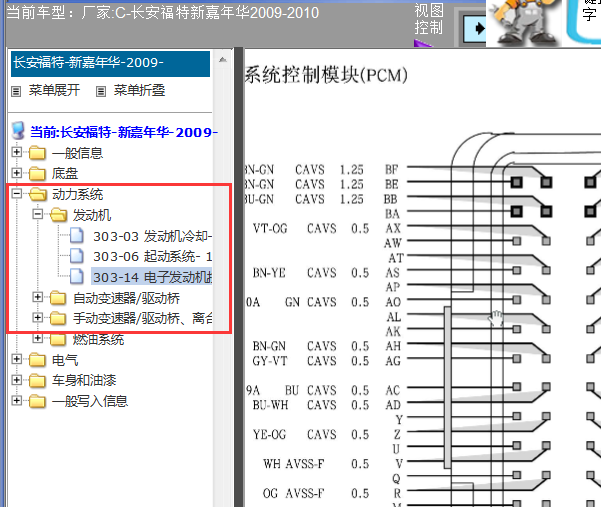Click the vertical splitter bar beside tree
This screenshot has width=601, height=507.
pyautogui.click(x=239, y=277)
